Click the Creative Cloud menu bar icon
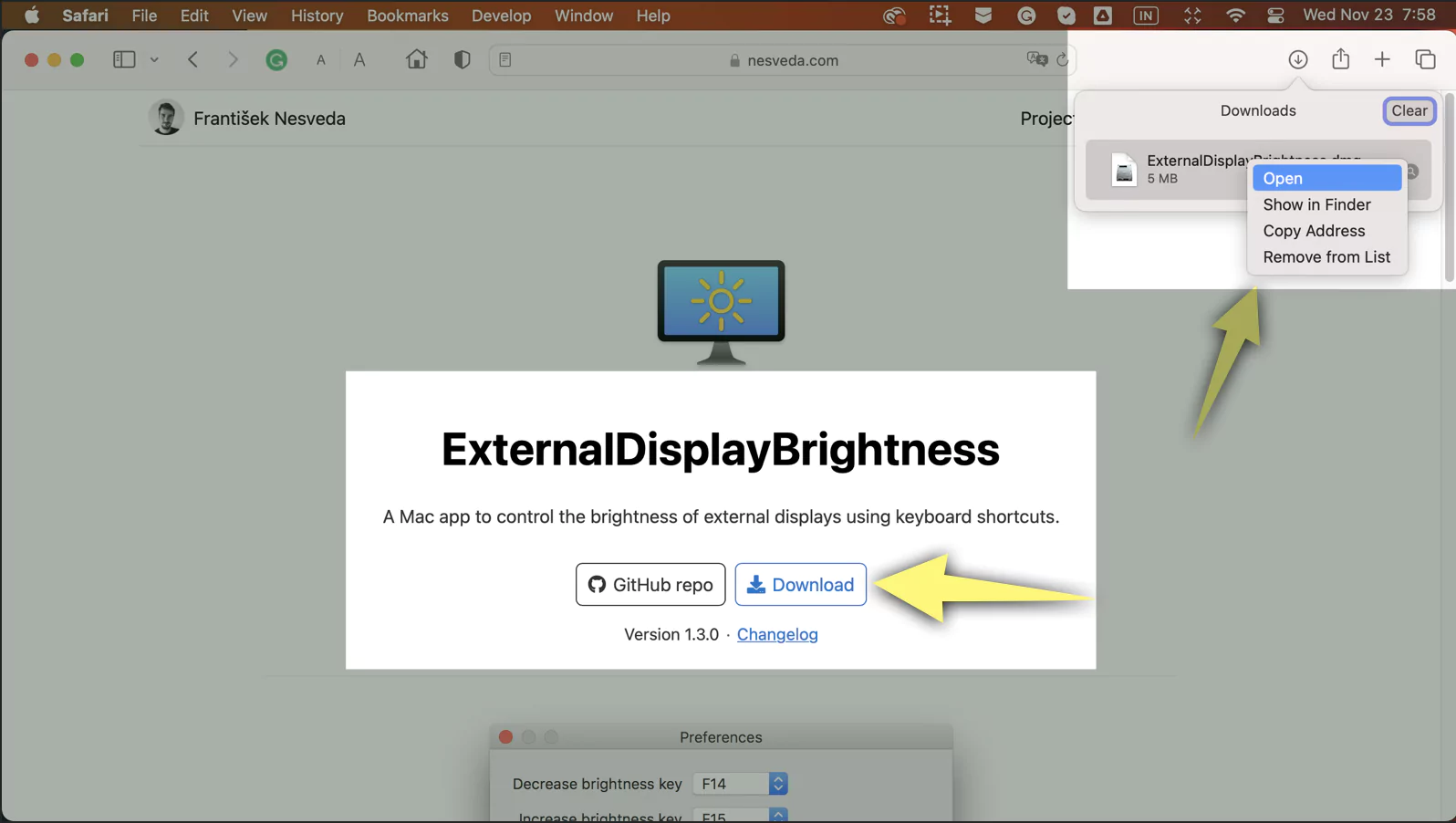 pos(894,16)
